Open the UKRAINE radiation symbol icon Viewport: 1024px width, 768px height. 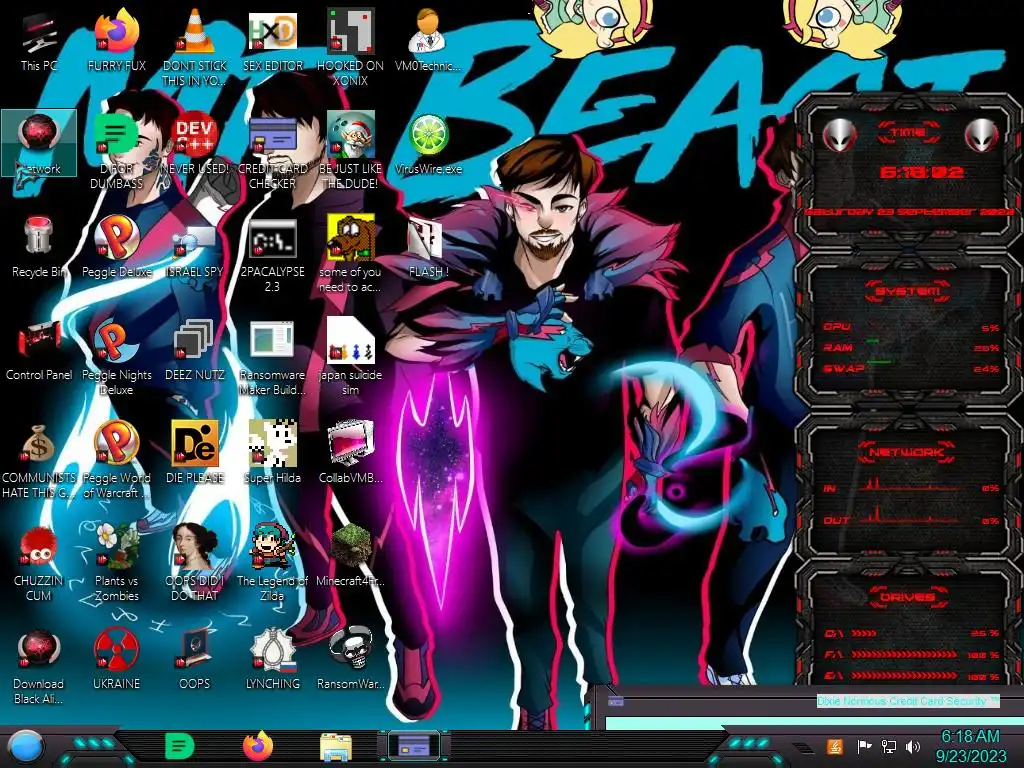point(117,658)
